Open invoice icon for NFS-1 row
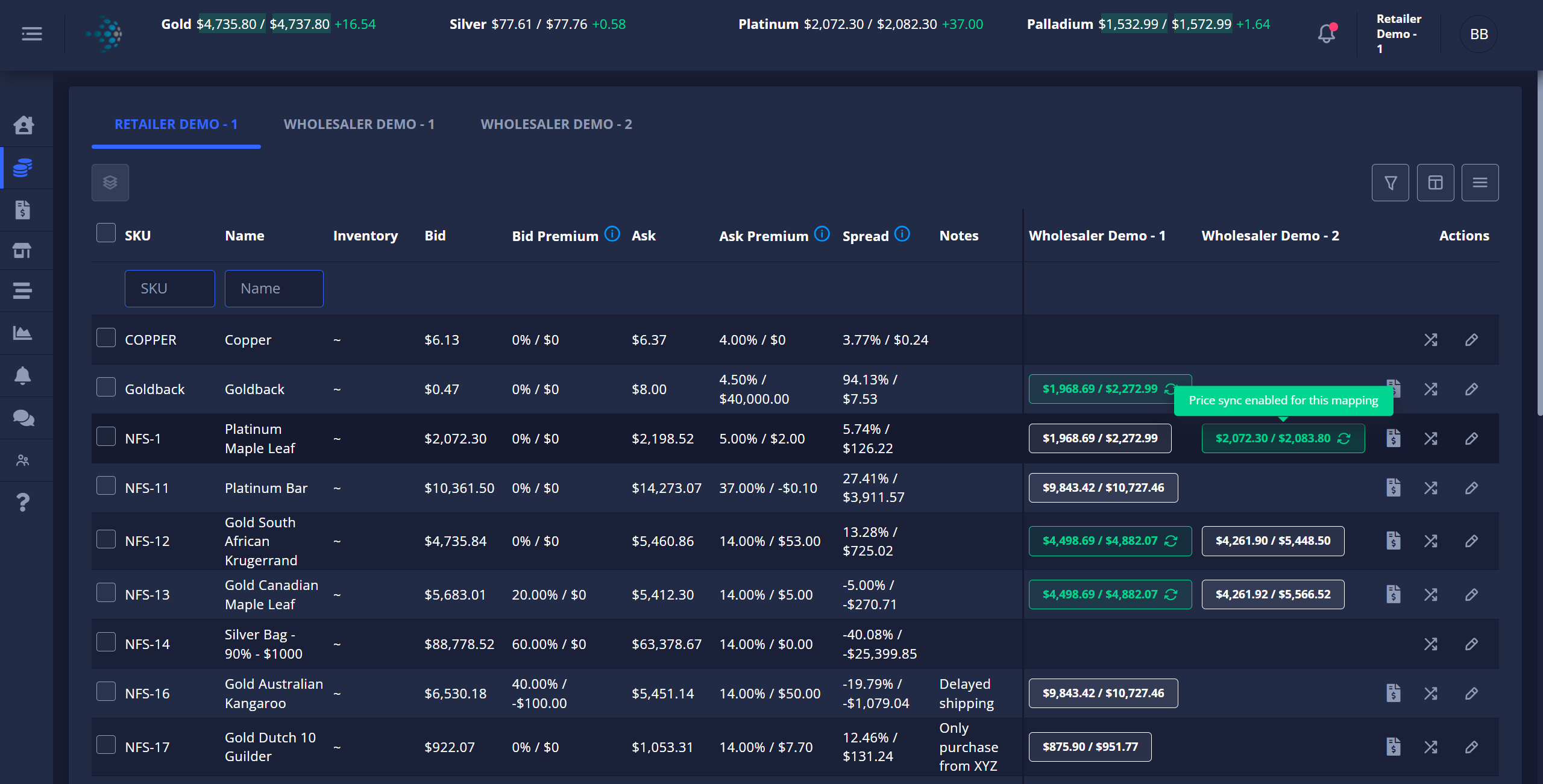 pyautogui.click(x=1393, y=438)
